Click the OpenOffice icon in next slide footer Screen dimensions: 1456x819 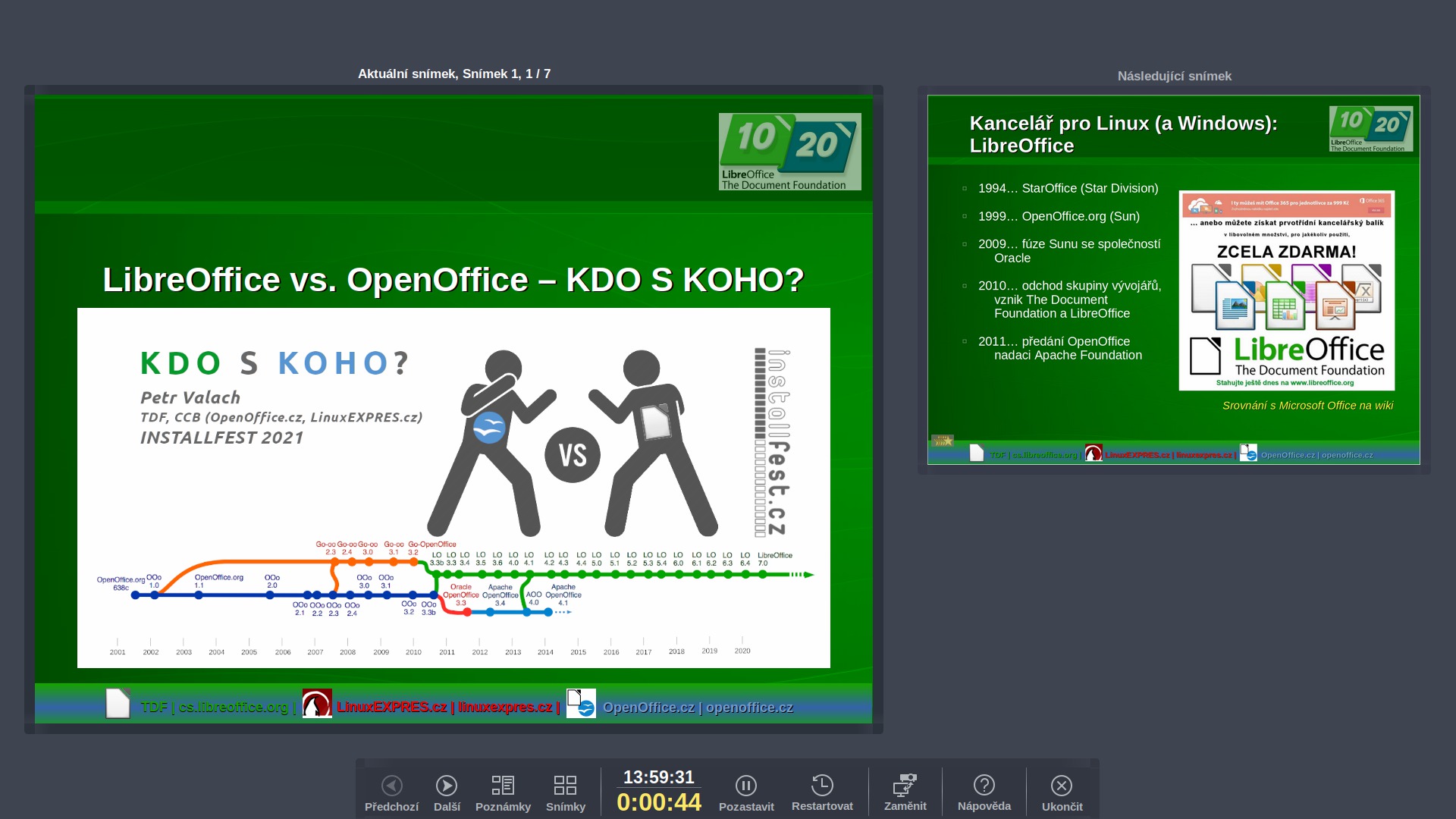(1248, 453)
